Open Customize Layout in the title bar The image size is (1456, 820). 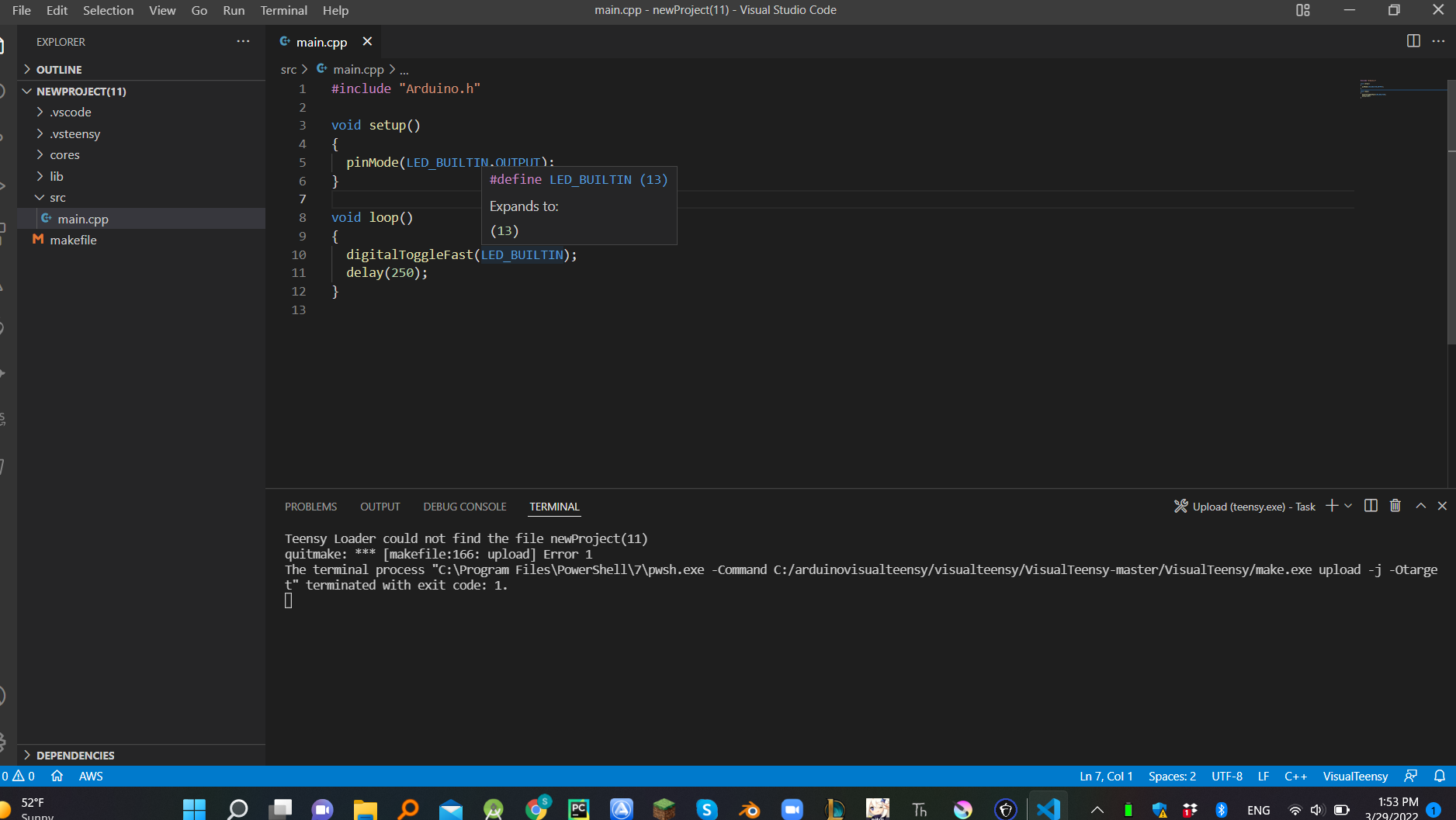click(1302, 10)
